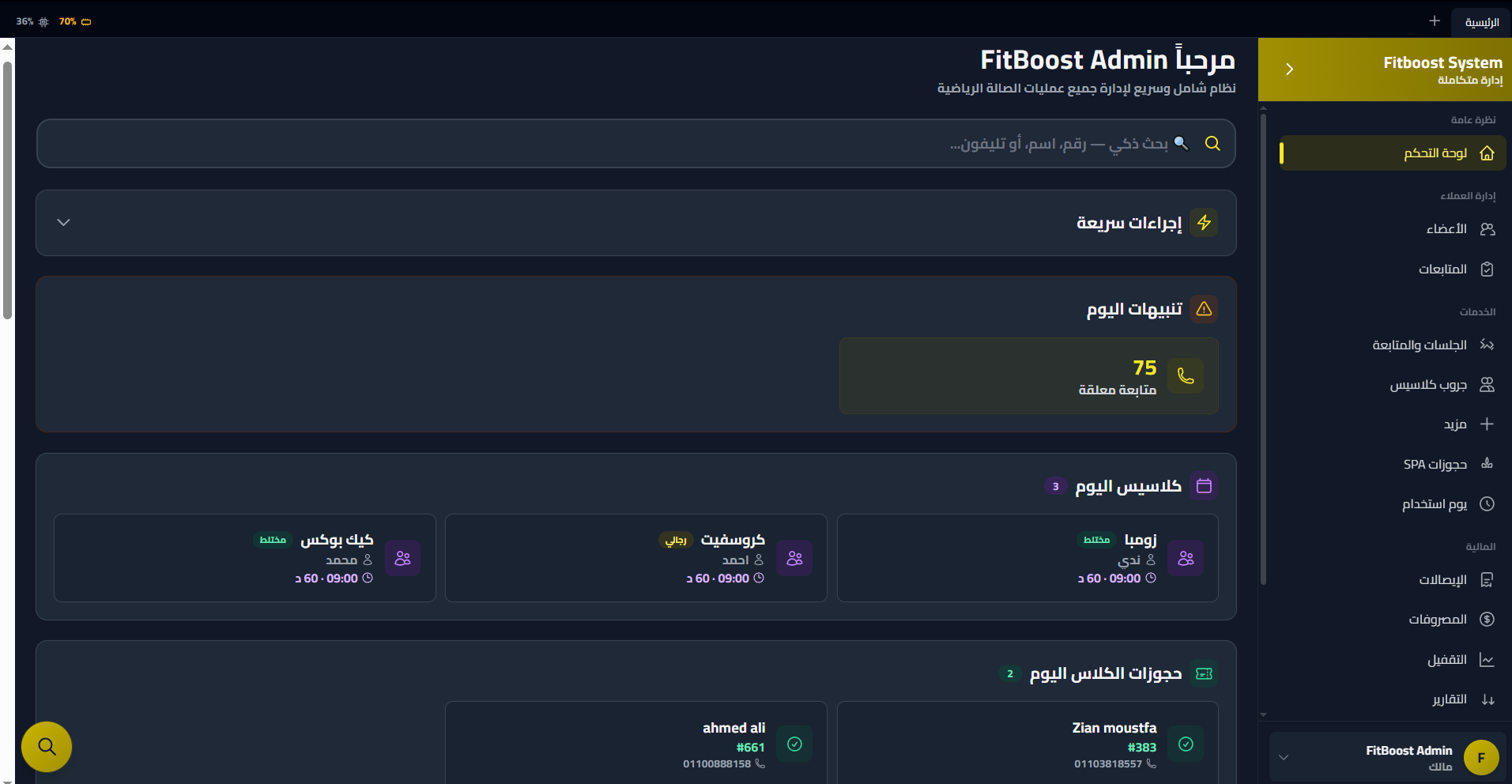Open يوم استخدام in the sidebar

[x=1393, y=504]
